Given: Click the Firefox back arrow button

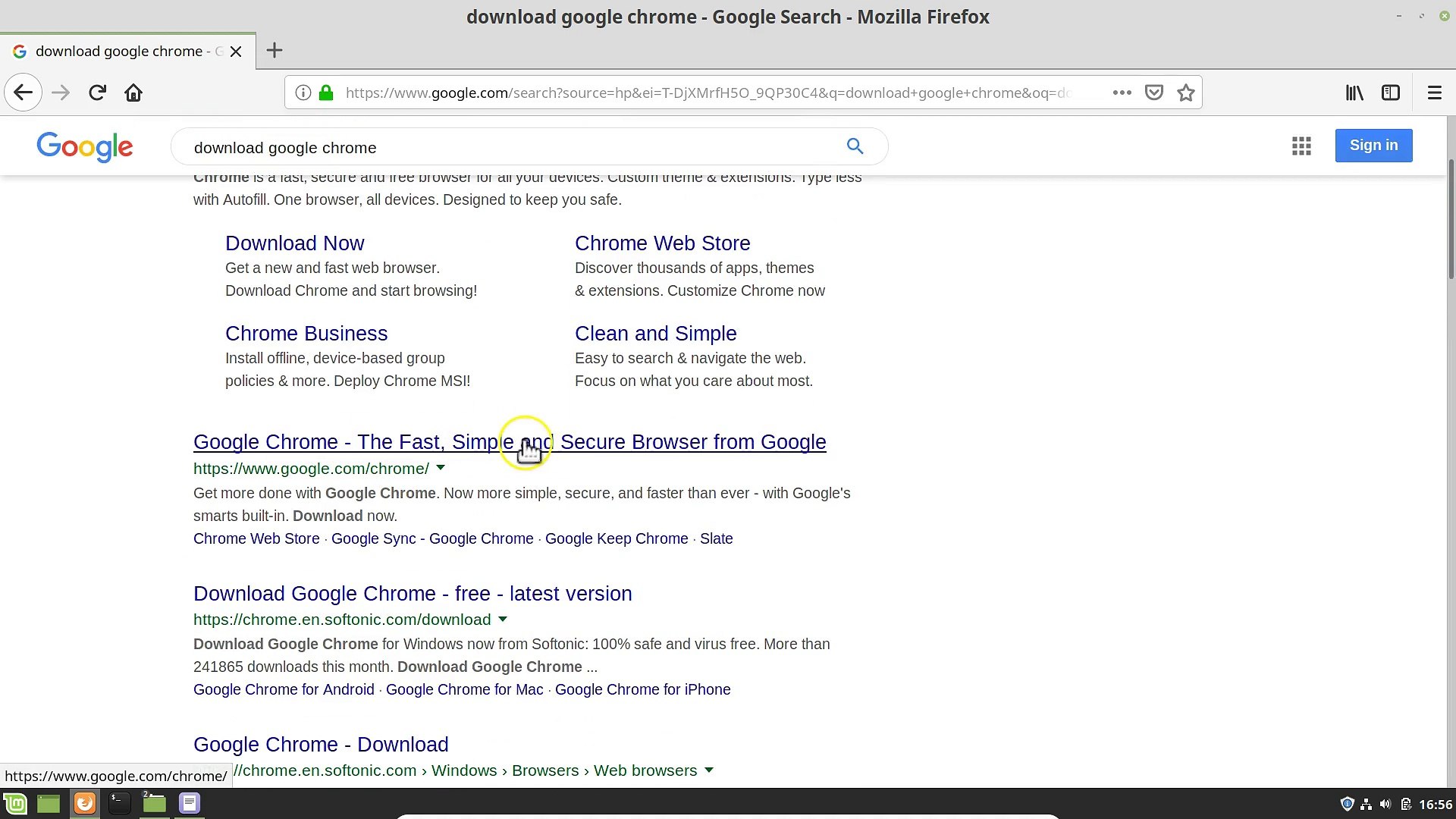Looking at the screenshot, I should (23, 93).
